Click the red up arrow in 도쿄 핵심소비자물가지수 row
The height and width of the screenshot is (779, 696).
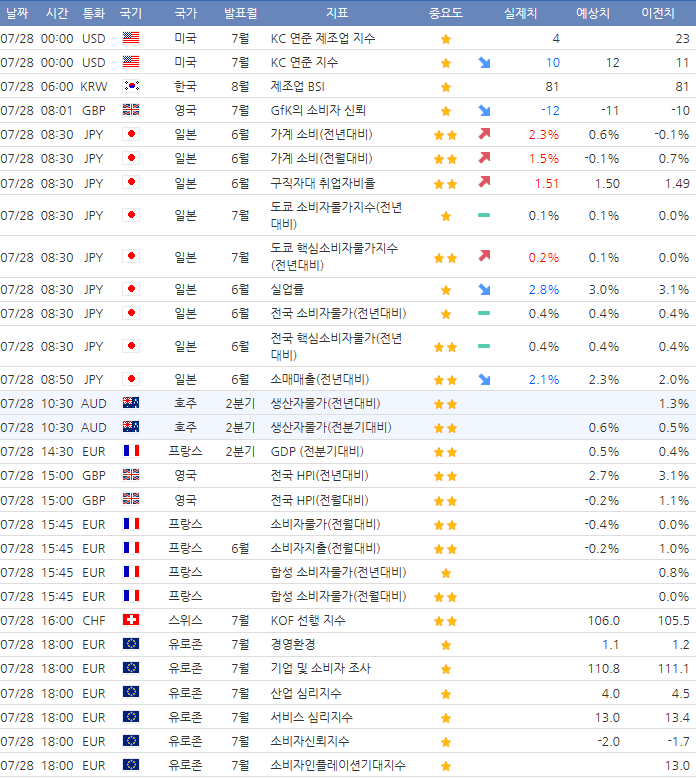484,256
